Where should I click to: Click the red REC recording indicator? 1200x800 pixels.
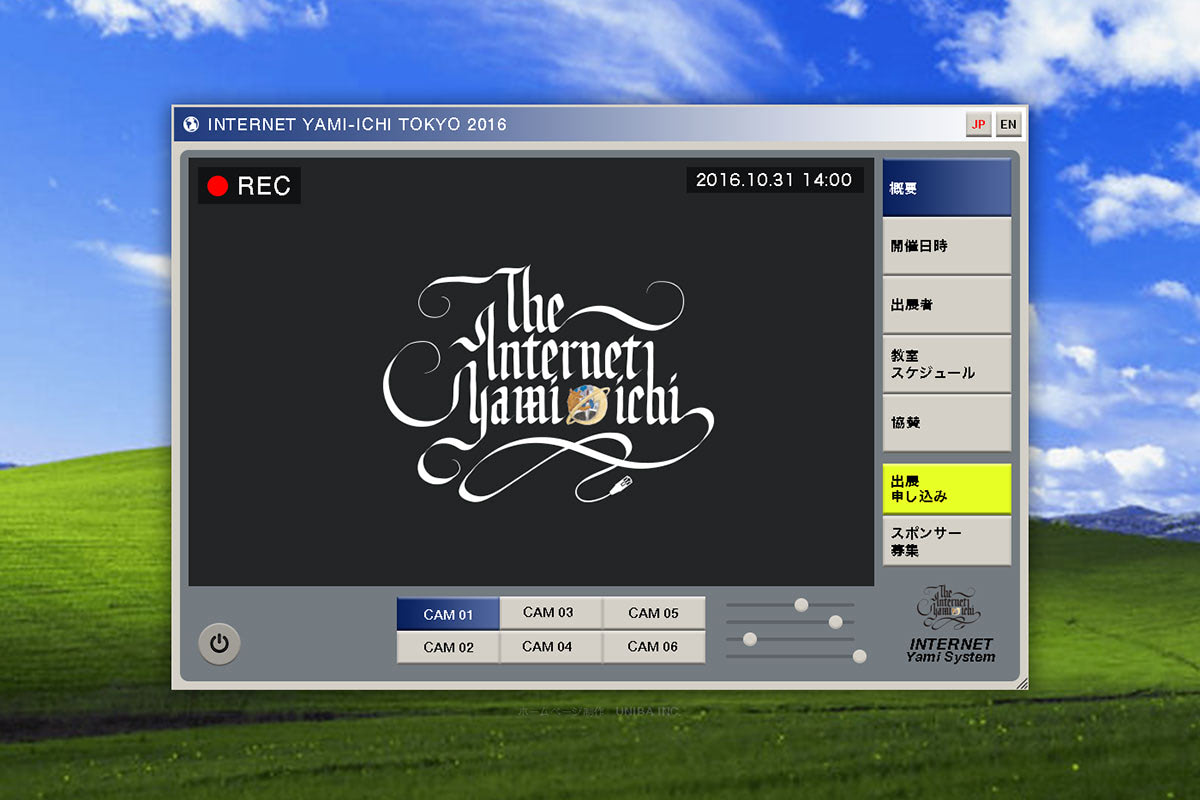pyautogui.click(x=249, y=186)
